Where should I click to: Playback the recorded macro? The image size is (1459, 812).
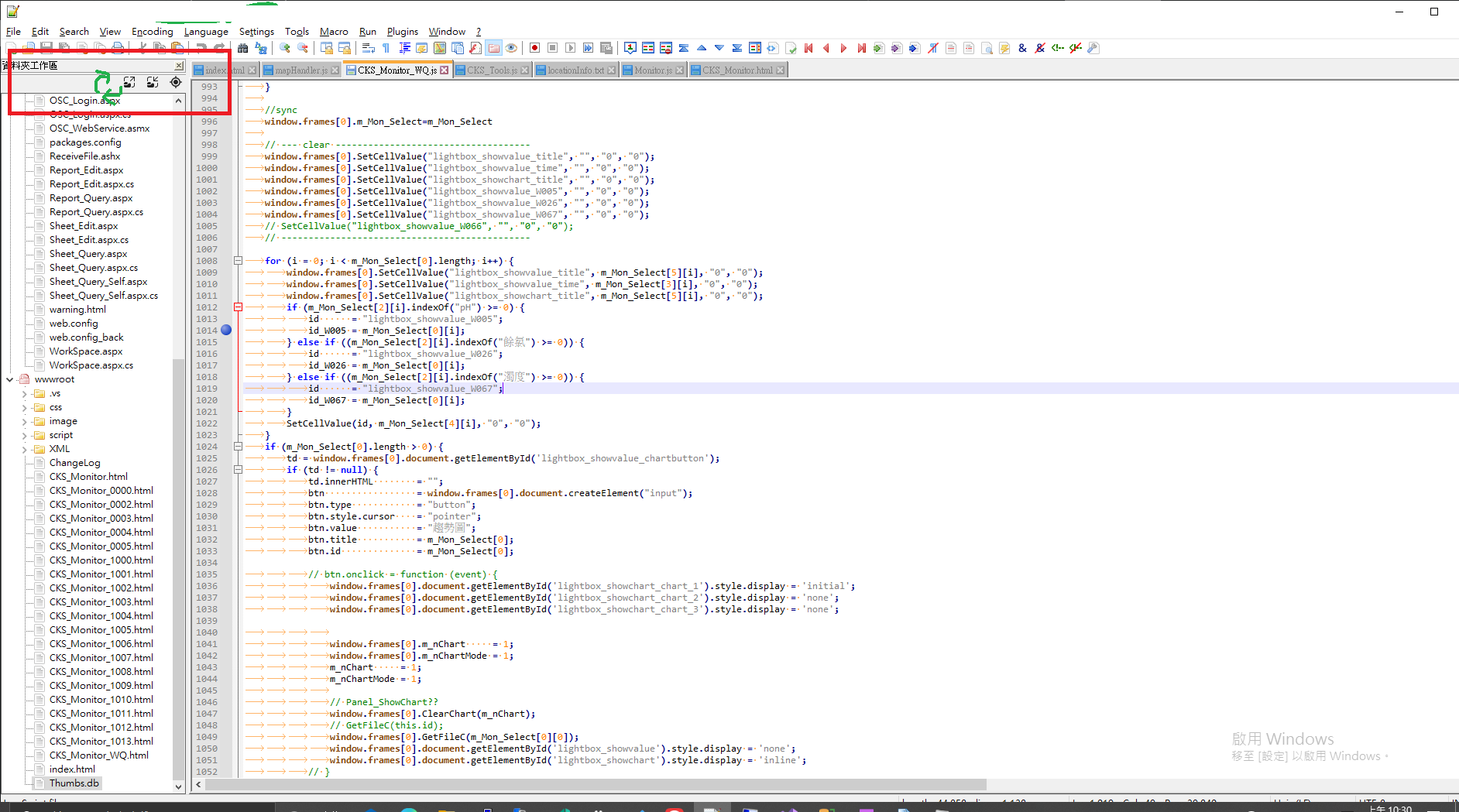(x=571, y=47)
